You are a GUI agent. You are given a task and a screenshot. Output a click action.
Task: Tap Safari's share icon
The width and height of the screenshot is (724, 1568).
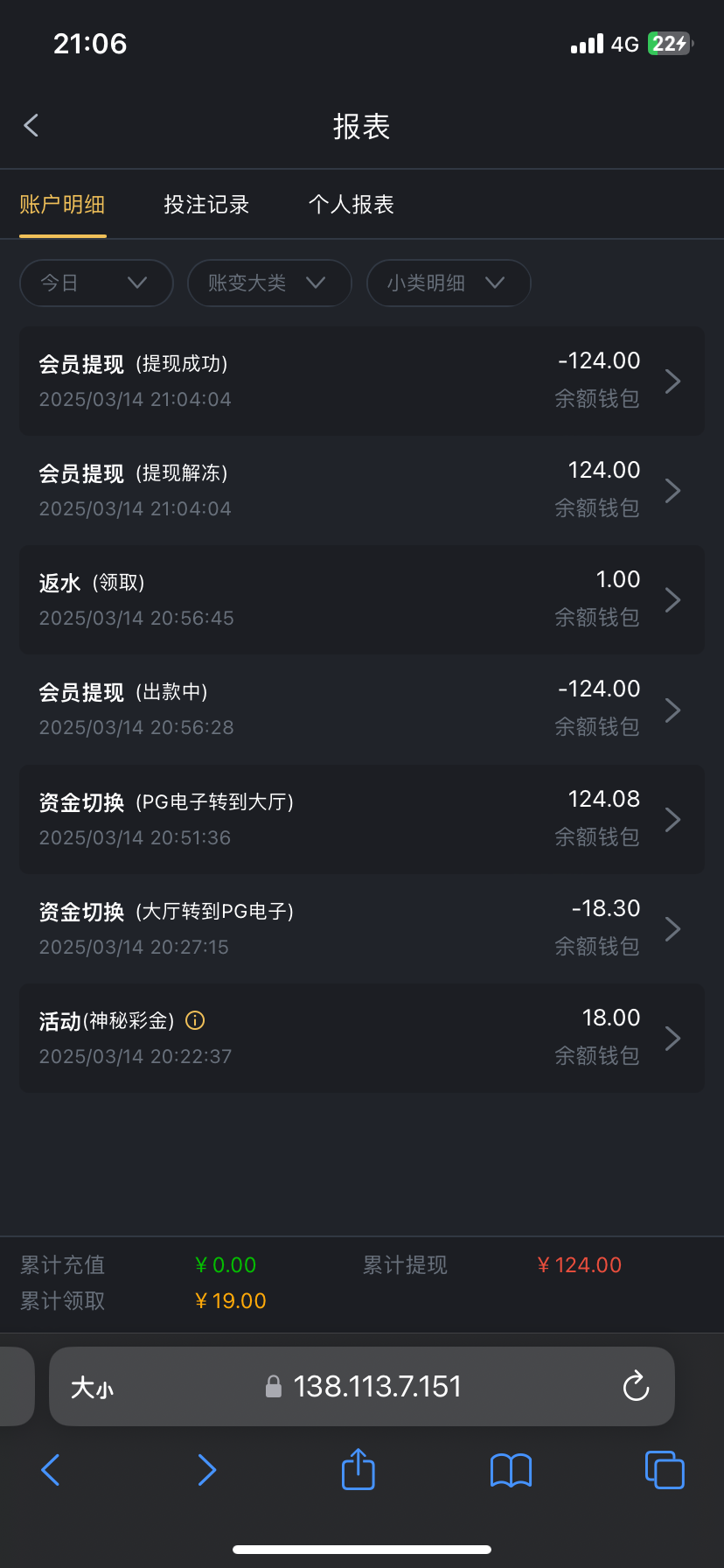coord(358,1469)
